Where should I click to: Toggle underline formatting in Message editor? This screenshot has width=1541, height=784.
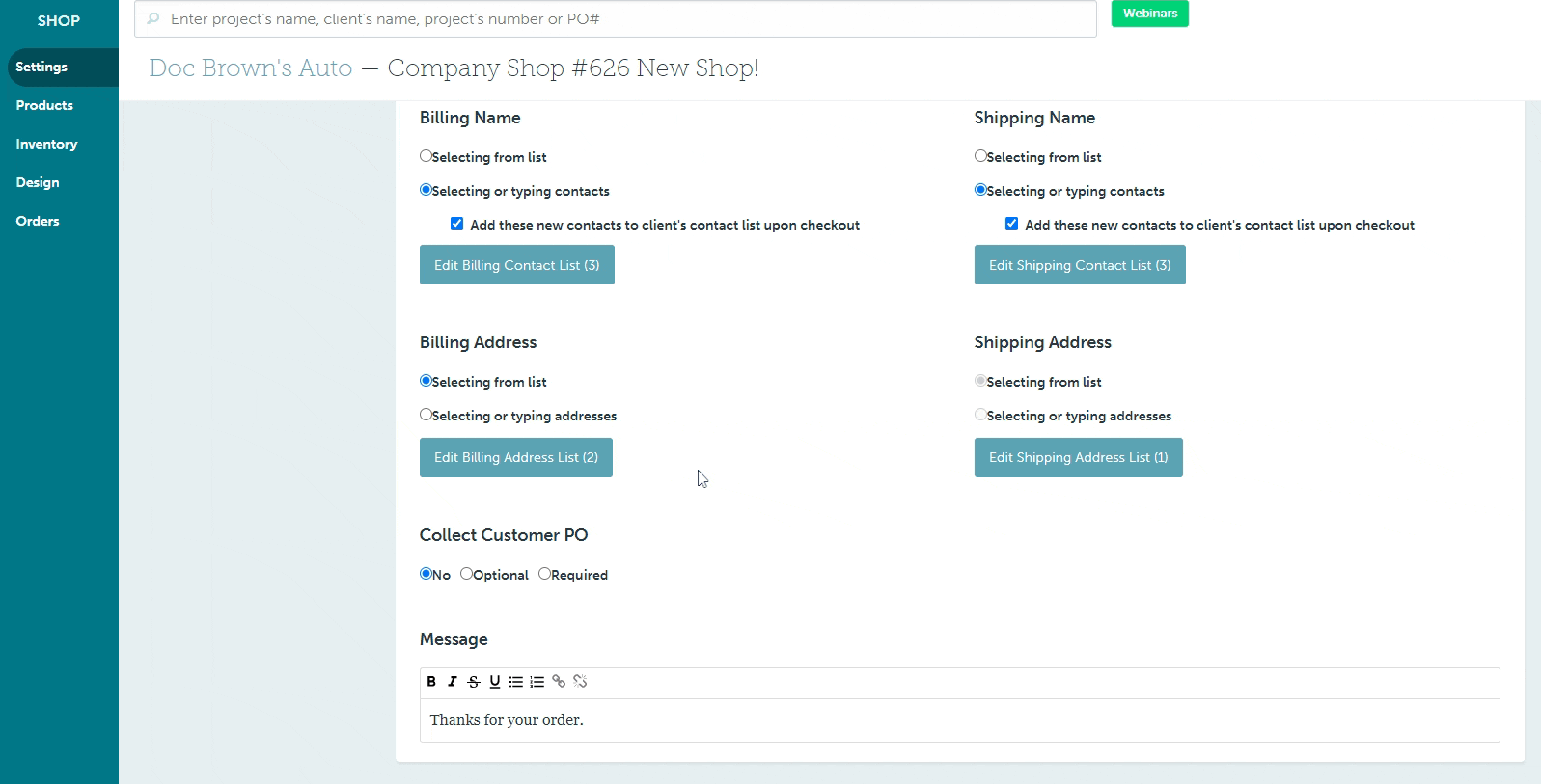click(x=495, y=682)
